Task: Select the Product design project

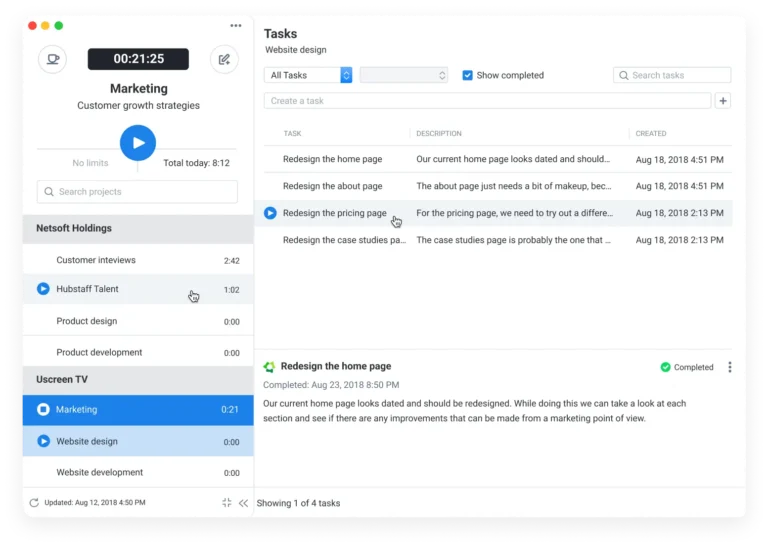Action: pos(138,321)
